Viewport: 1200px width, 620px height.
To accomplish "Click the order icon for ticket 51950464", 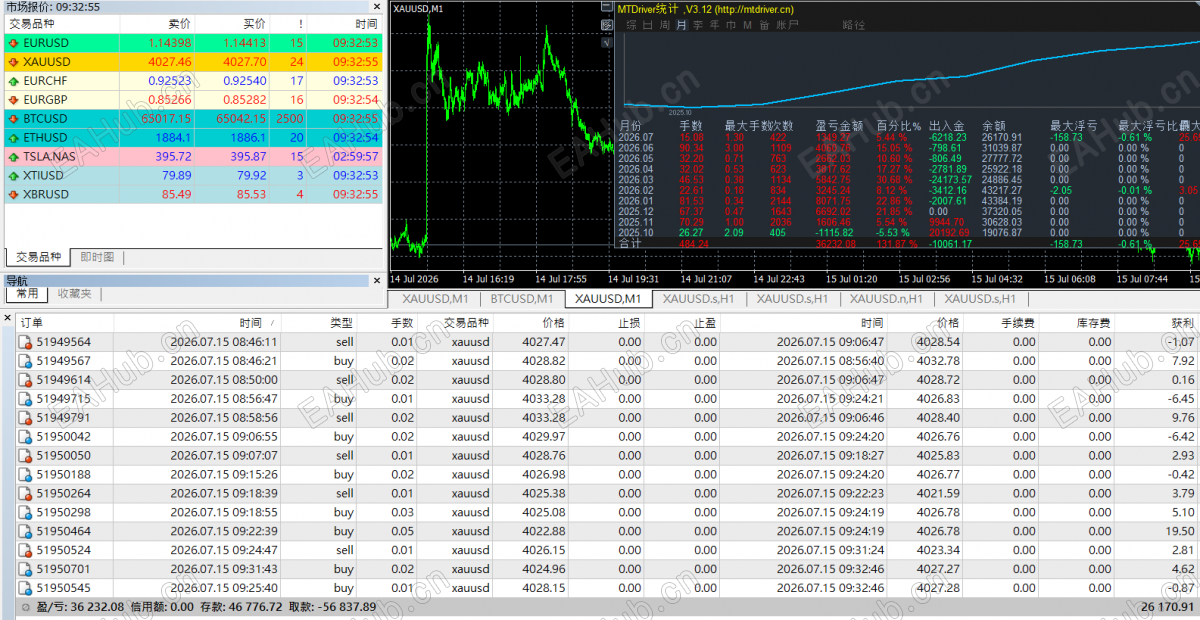I will pyautogui.click(x=26, y=532).
